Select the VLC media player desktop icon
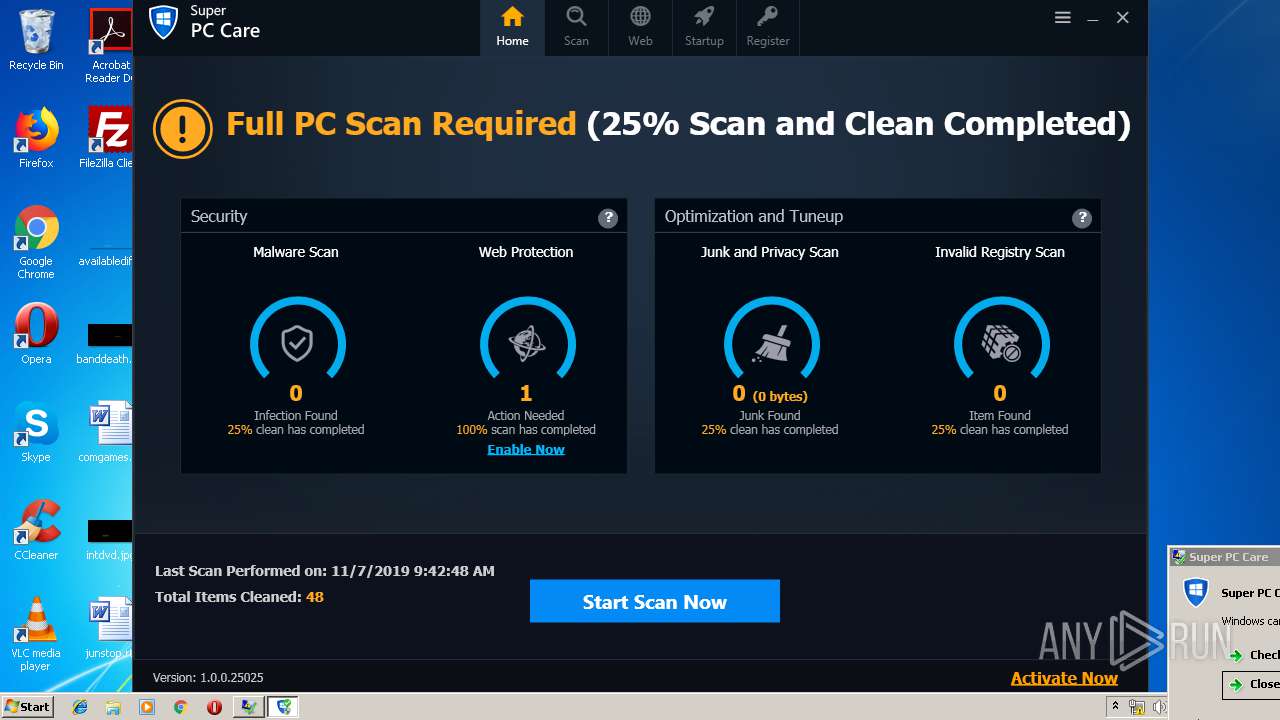Image resolution: width=1280 pixels, height=720 pixels. pos(36,634)
